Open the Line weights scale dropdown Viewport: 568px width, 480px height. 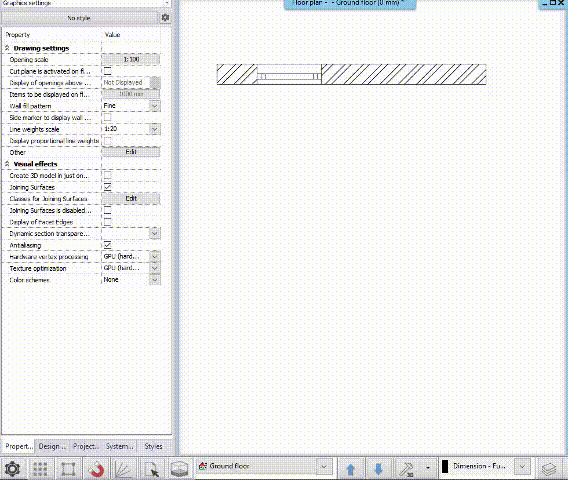point(155,129)
